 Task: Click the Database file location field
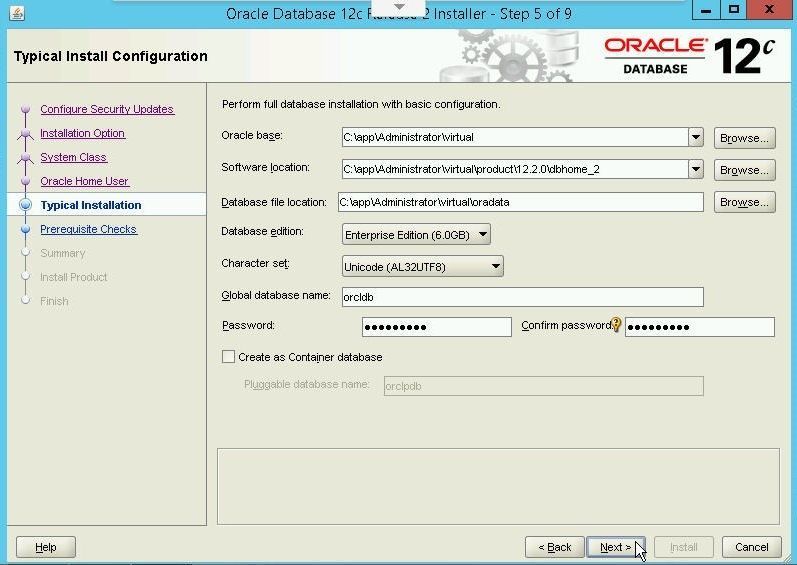[x=520, y=202]
